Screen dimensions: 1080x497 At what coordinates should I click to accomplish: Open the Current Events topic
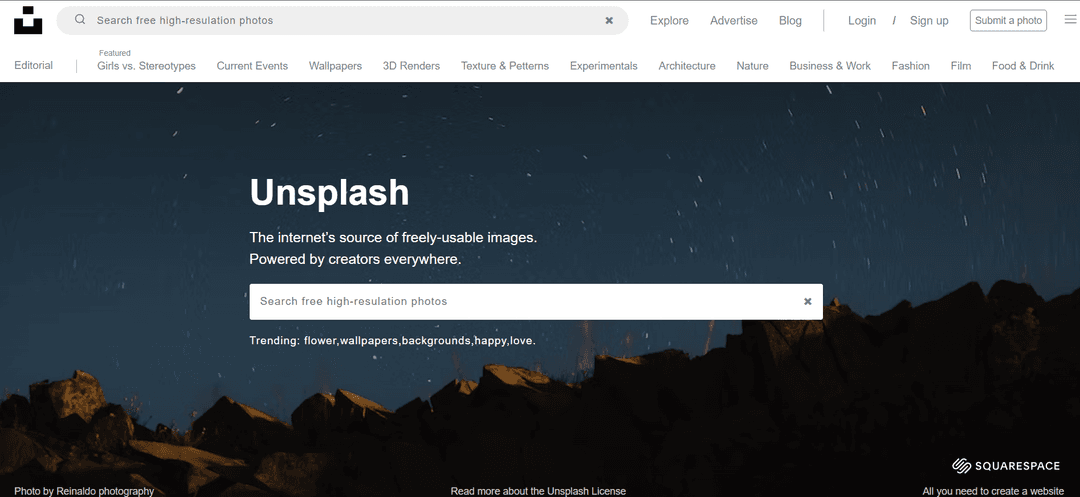tap(252, 66)
